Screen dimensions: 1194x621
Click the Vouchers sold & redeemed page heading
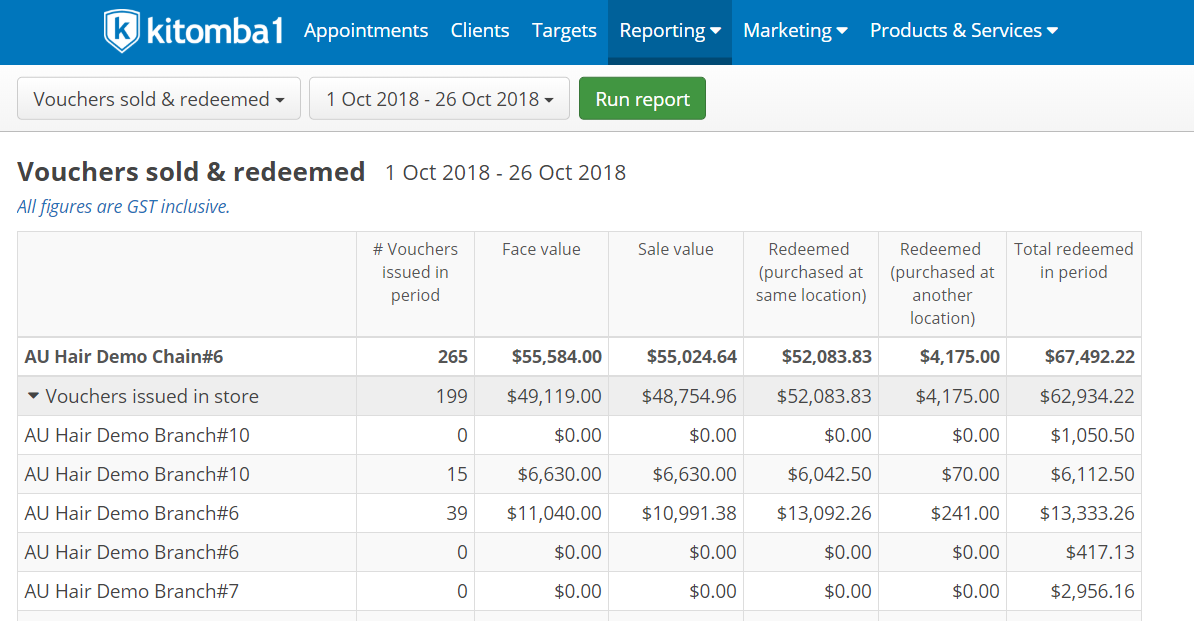(191, 172)
